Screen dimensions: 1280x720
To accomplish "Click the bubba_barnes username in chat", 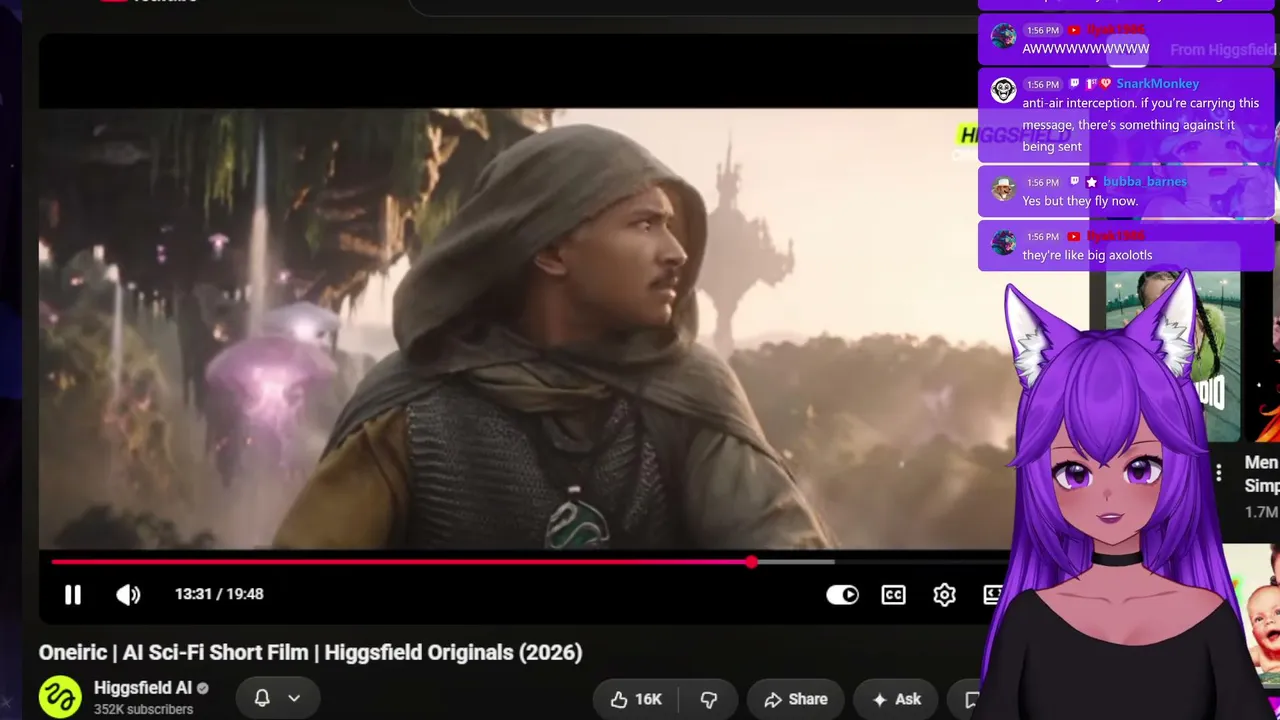I will click(x=1145, y=182).
